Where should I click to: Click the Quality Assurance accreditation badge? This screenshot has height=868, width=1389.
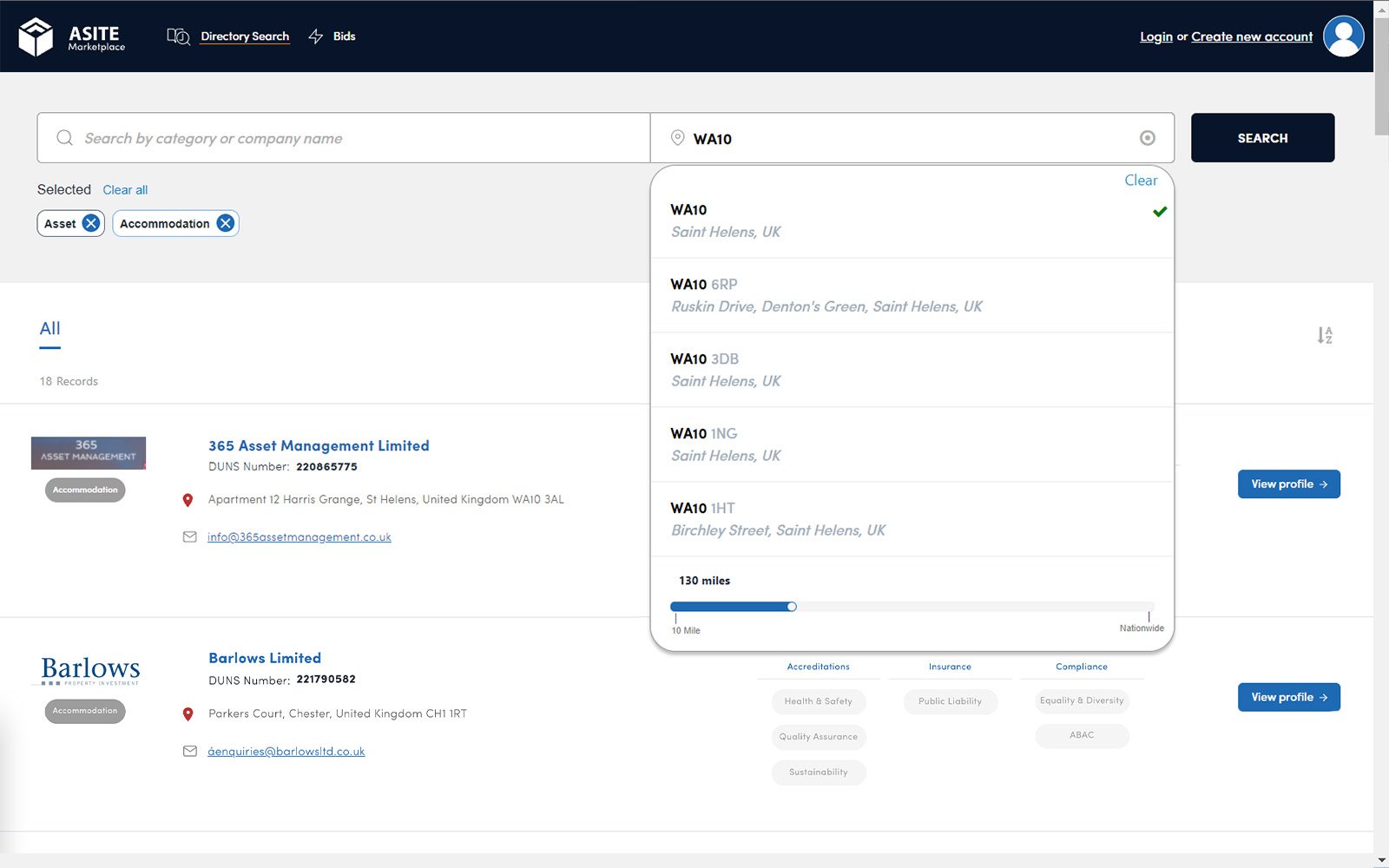click(x=819, y=737)
